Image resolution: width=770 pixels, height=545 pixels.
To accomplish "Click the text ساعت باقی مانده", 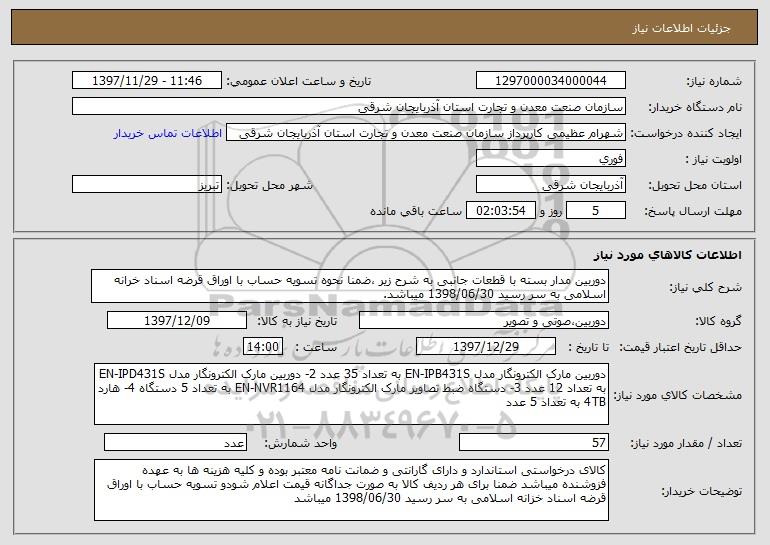I will [416, 212].
